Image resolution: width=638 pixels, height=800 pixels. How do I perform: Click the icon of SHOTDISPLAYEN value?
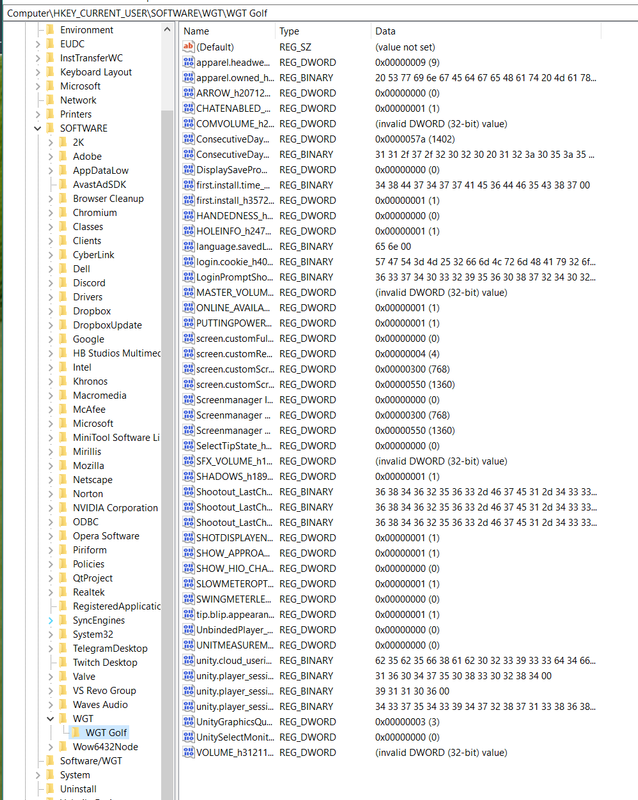pos(188,538)
